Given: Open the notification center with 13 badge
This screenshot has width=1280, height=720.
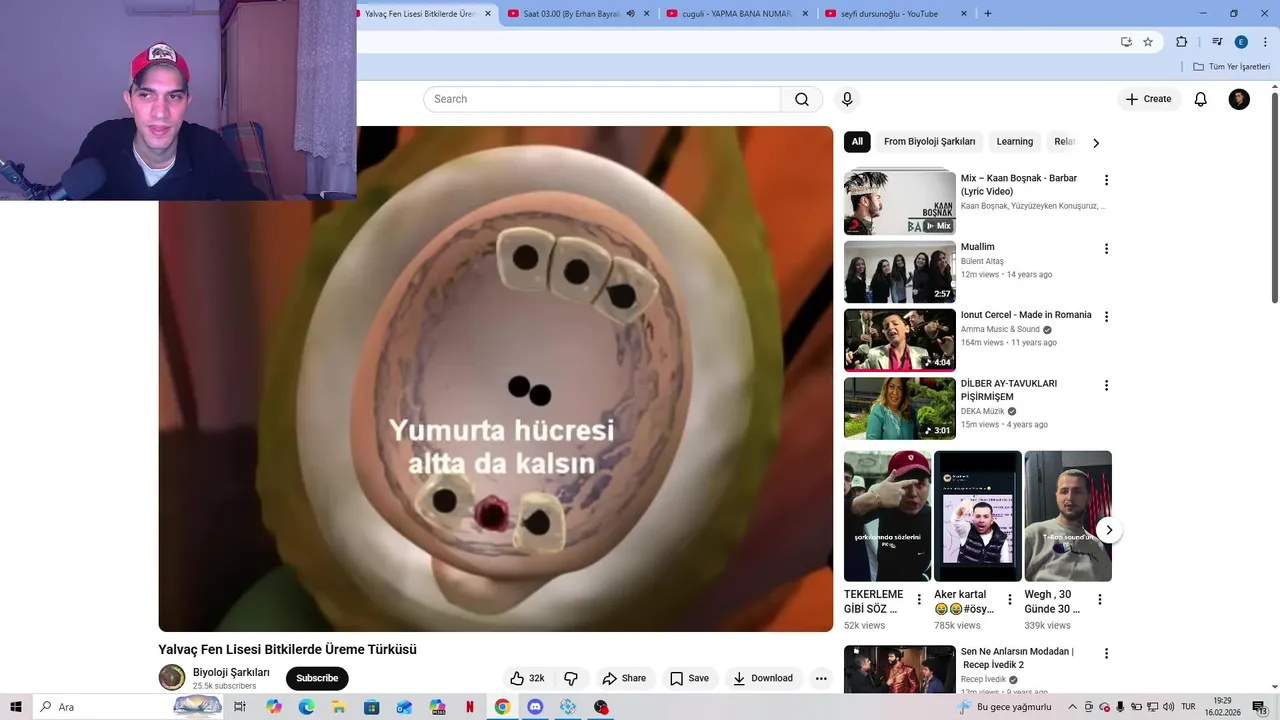Looking at the screenshot, I should (x=1259, y=707).
